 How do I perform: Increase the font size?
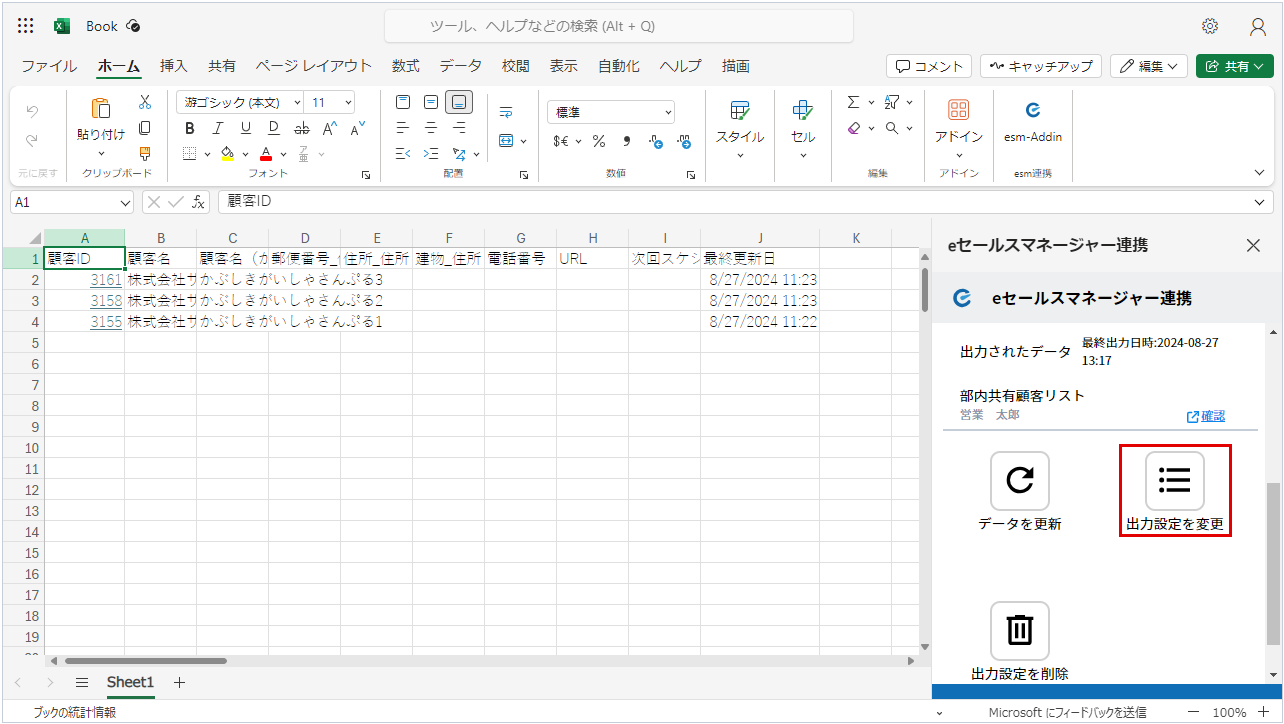click(x=329, y=128)
